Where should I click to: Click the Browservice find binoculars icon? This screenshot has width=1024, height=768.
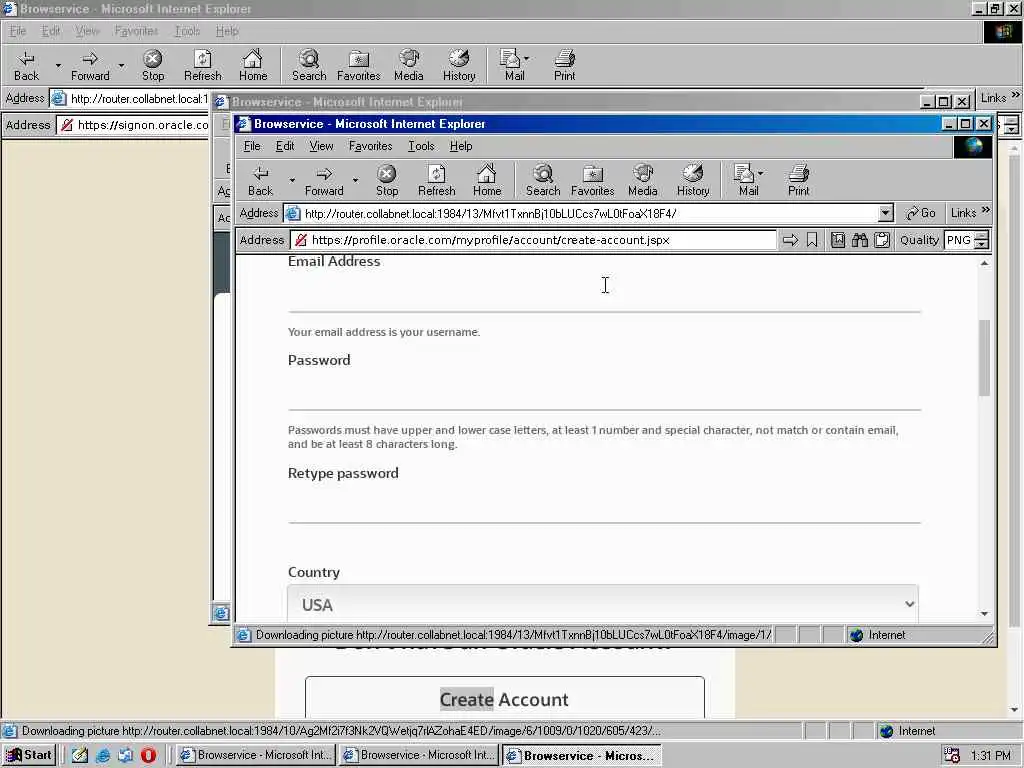(x=859, y=240)
